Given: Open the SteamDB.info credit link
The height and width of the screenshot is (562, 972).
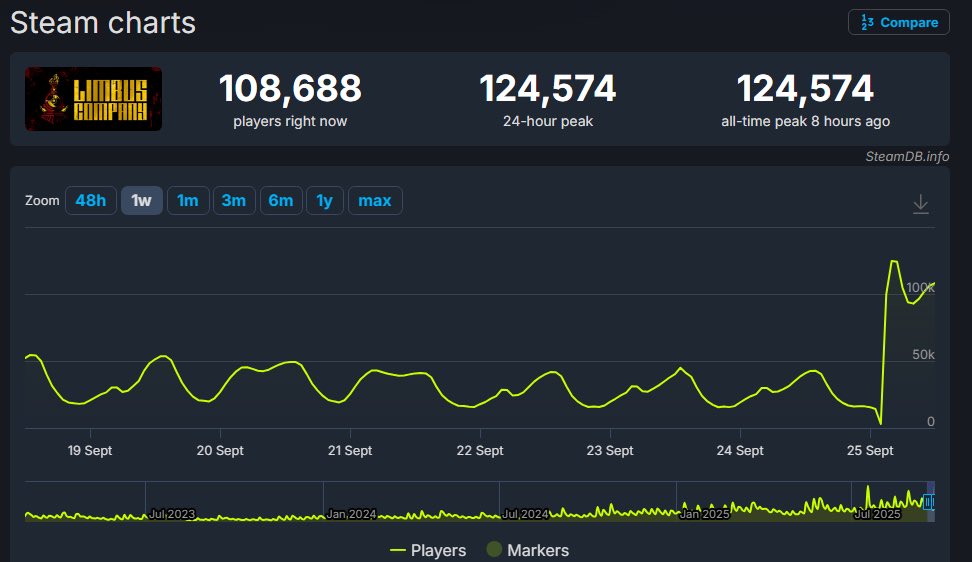Looking at the screenshot, I should pos(907,156).
